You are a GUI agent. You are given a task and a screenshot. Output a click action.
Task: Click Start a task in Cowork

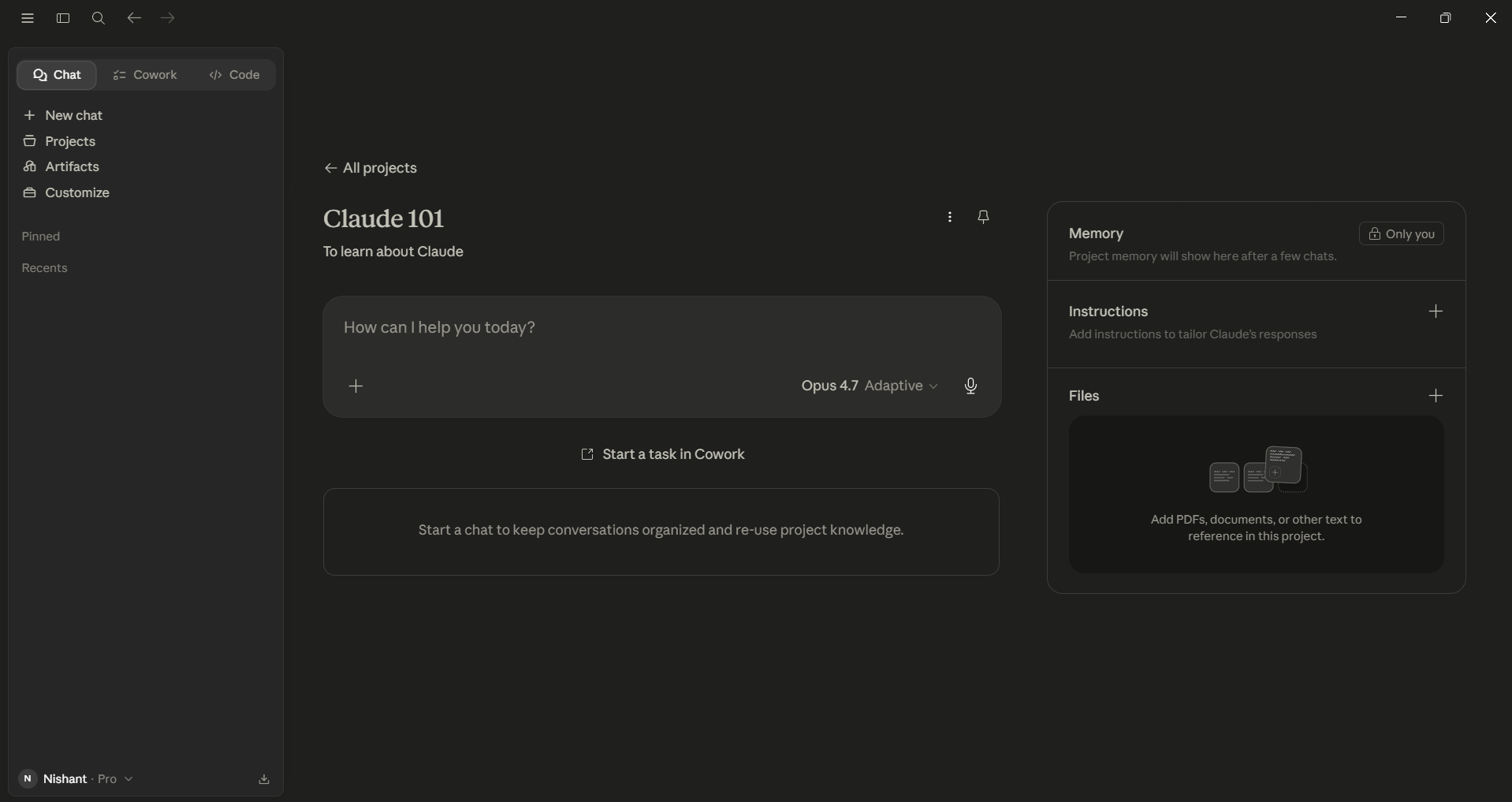(662, 454)
